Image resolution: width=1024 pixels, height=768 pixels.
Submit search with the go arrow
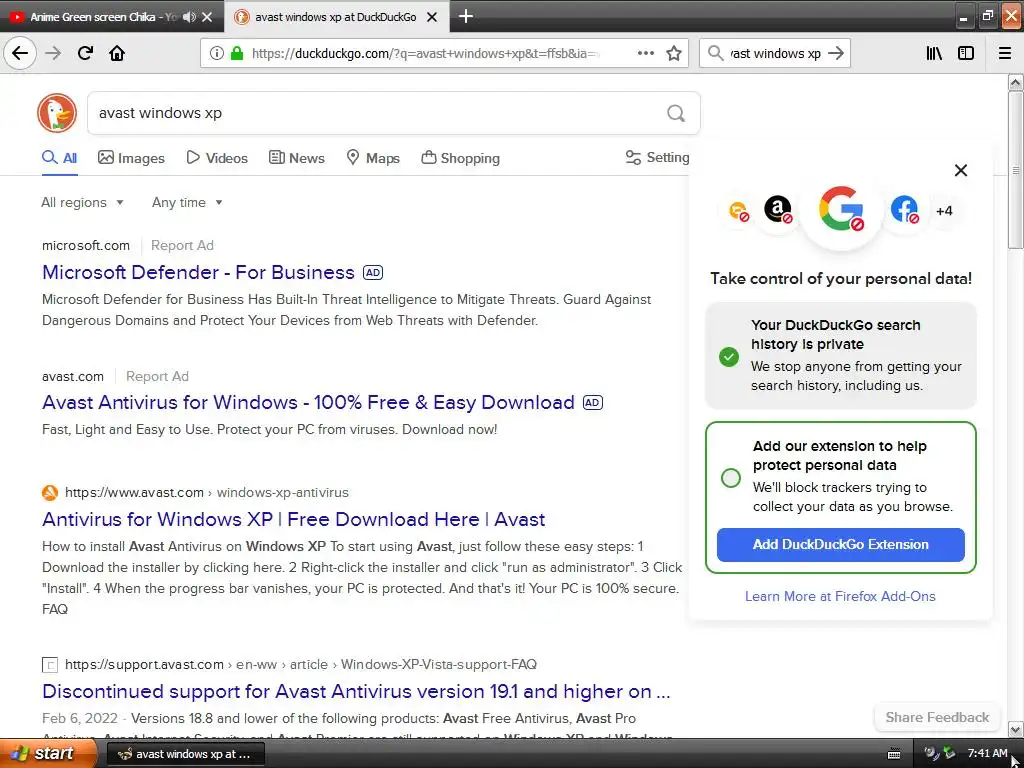[835, 54]
